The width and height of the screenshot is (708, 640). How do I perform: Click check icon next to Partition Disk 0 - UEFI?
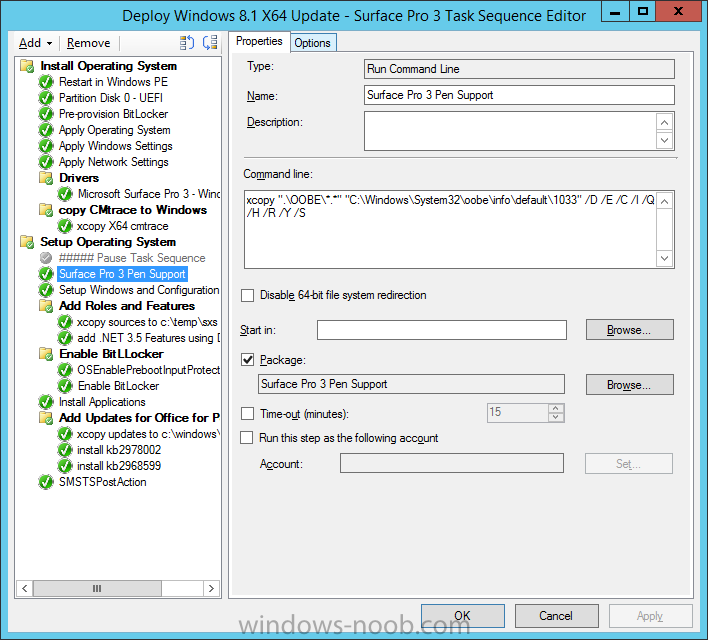[x=46, y=98]
